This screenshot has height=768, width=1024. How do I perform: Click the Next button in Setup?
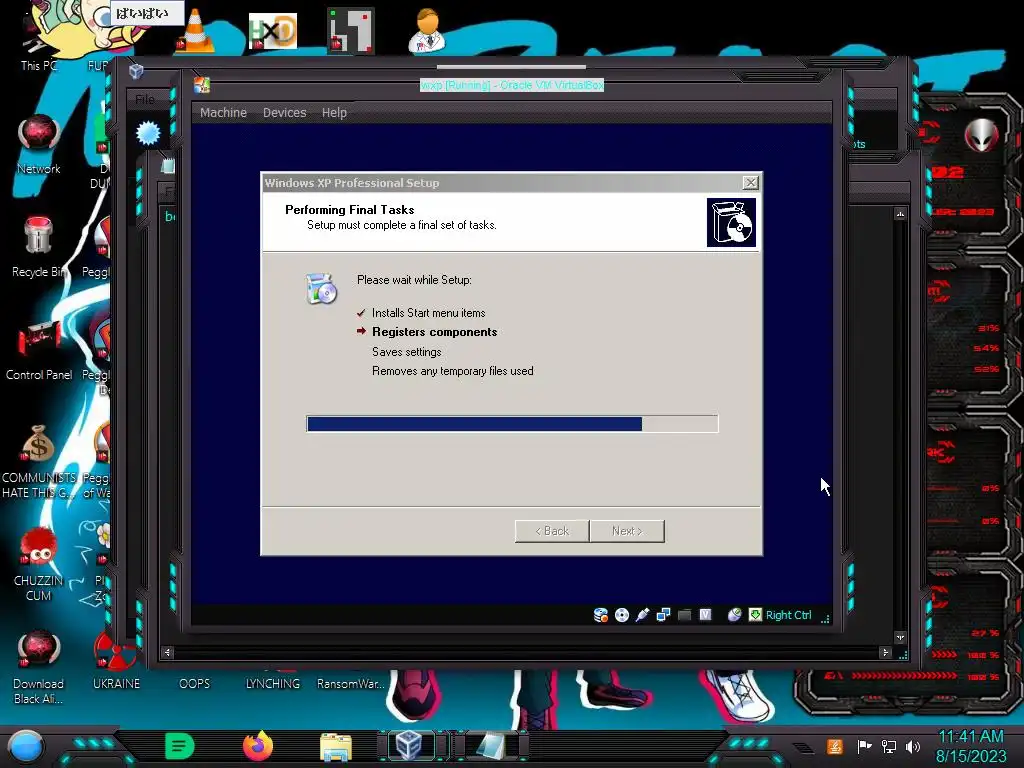tap(627, 531)
